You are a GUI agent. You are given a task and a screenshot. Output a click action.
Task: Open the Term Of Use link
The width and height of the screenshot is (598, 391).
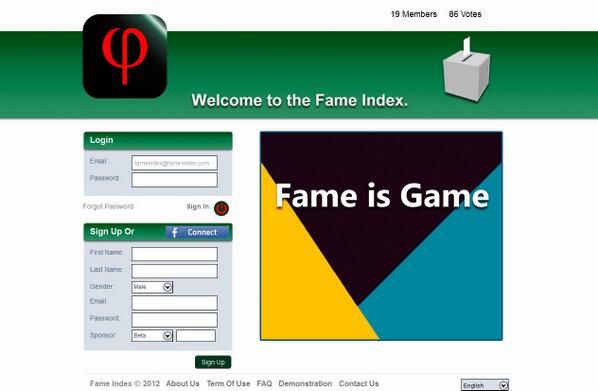(228, 383)
